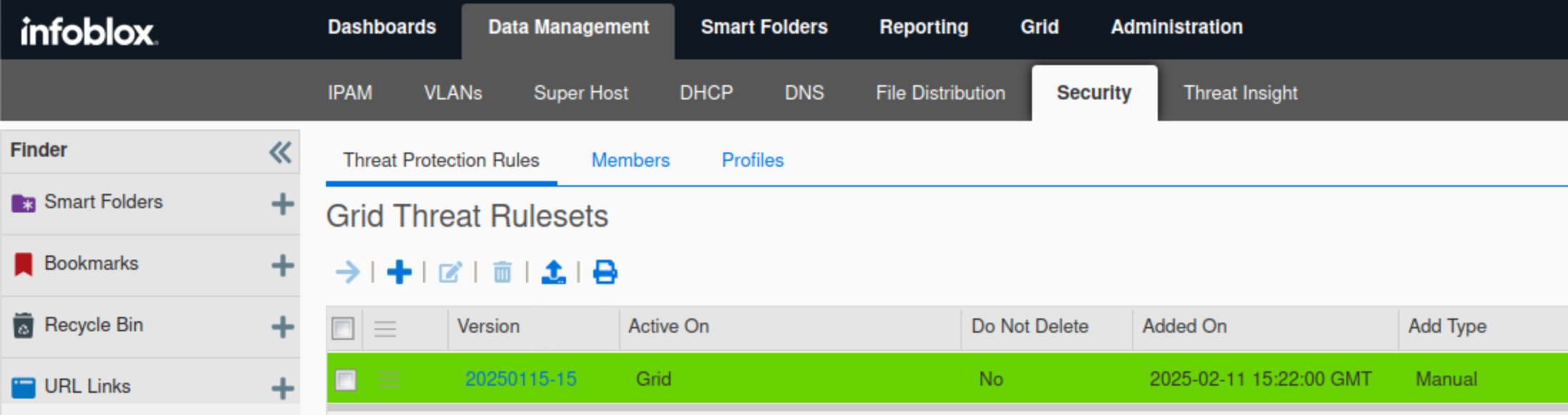Open the Dashboards tab
The image size is (1568, 415).
pyautogui.click(x=382, y=27)
